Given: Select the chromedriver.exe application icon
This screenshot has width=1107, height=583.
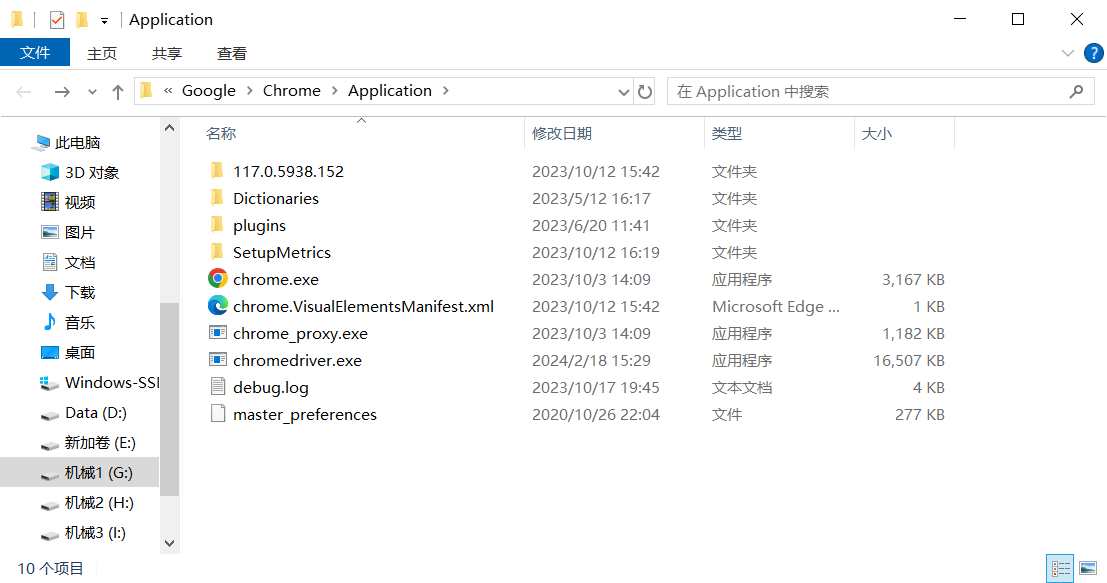Looking at the screenshot, I should pyautogui.click(x=217, y=359).
